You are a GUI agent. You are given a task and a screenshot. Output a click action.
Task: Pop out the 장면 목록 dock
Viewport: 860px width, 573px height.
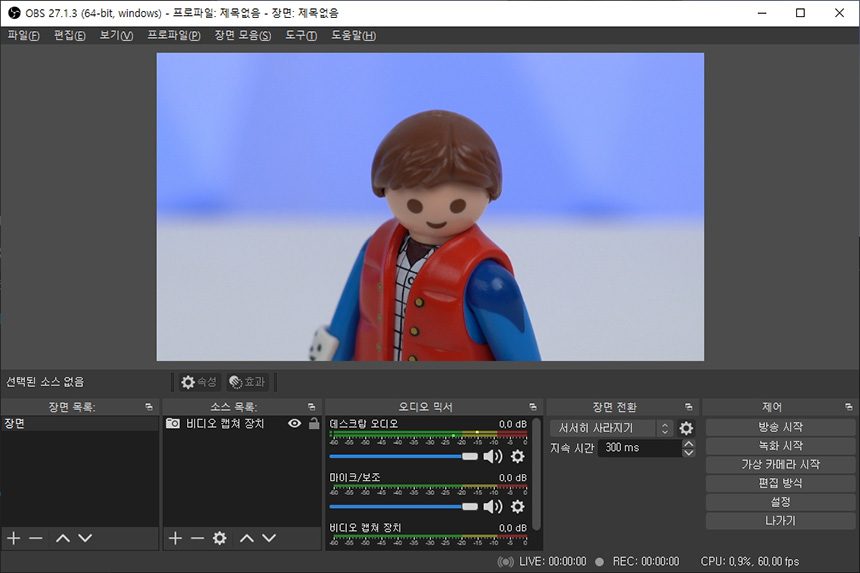tap(149, 407)
